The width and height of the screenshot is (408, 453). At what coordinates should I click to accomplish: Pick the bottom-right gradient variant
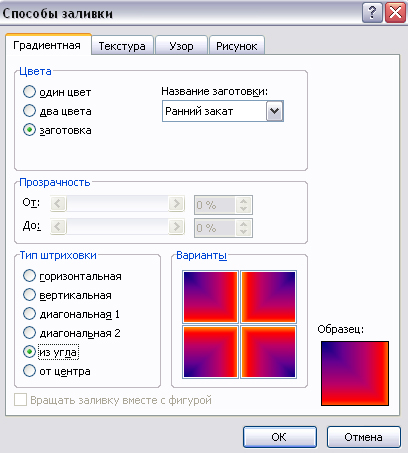click(x=268, y=352)
